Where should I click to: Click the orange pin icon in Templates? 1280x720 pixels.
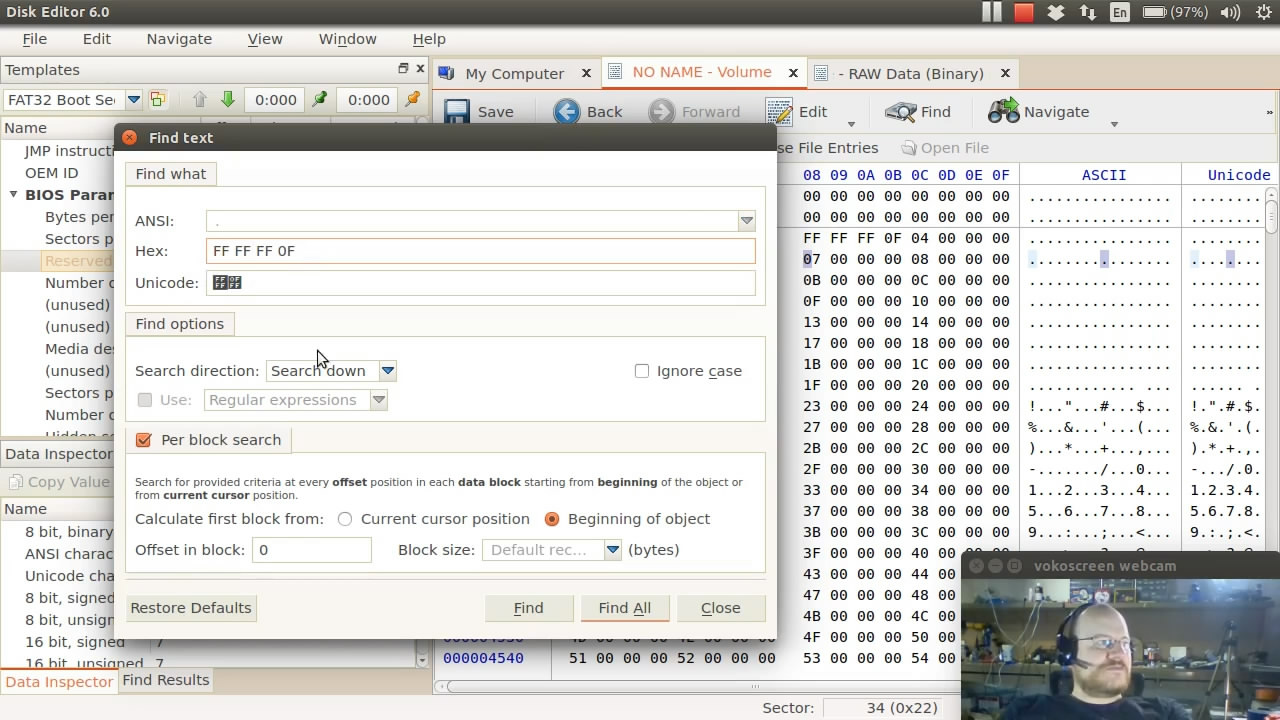pos(412,99)
